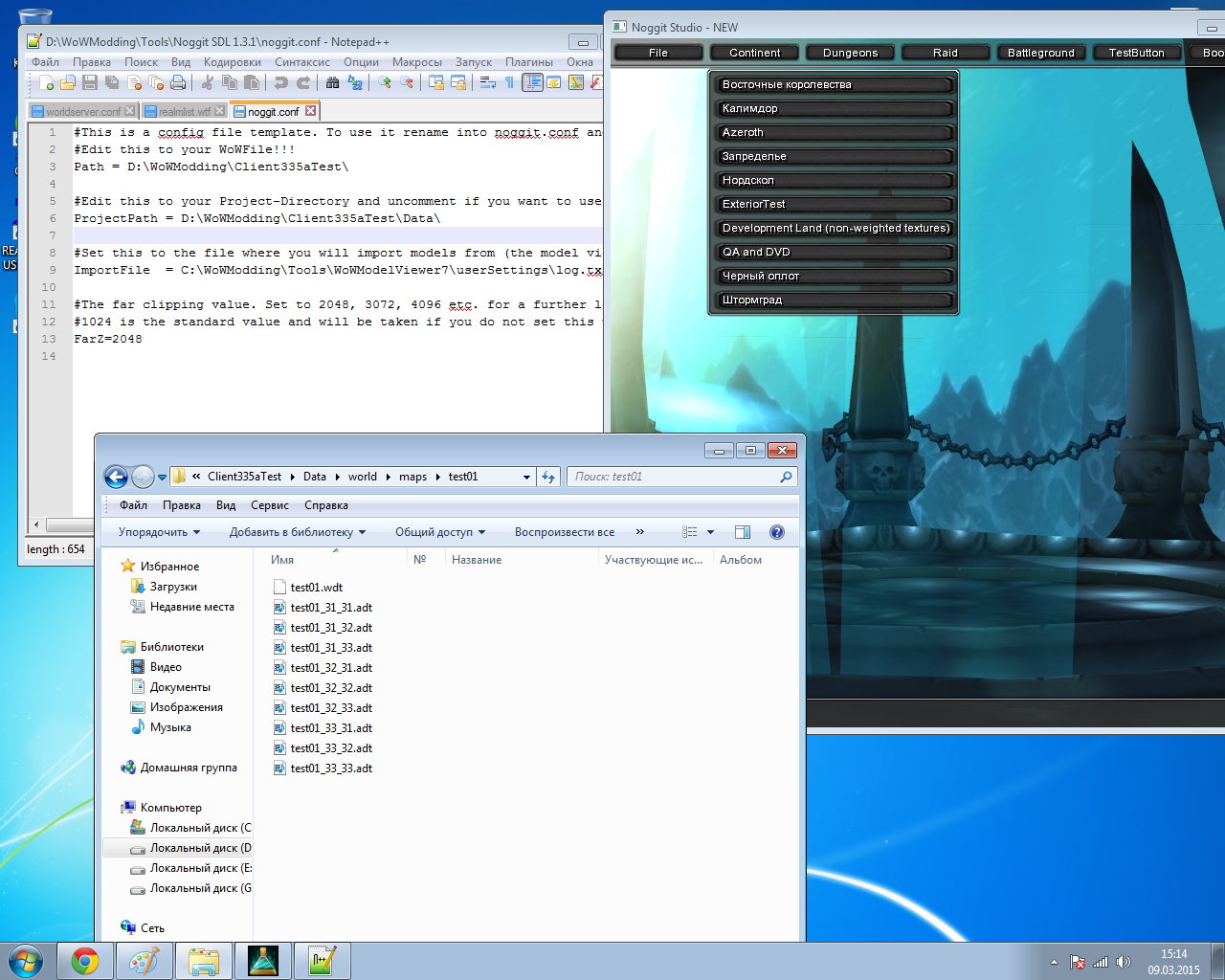Select the Штормград map entry
Screen dimensions: 1225x980
[x=833, y=300]
